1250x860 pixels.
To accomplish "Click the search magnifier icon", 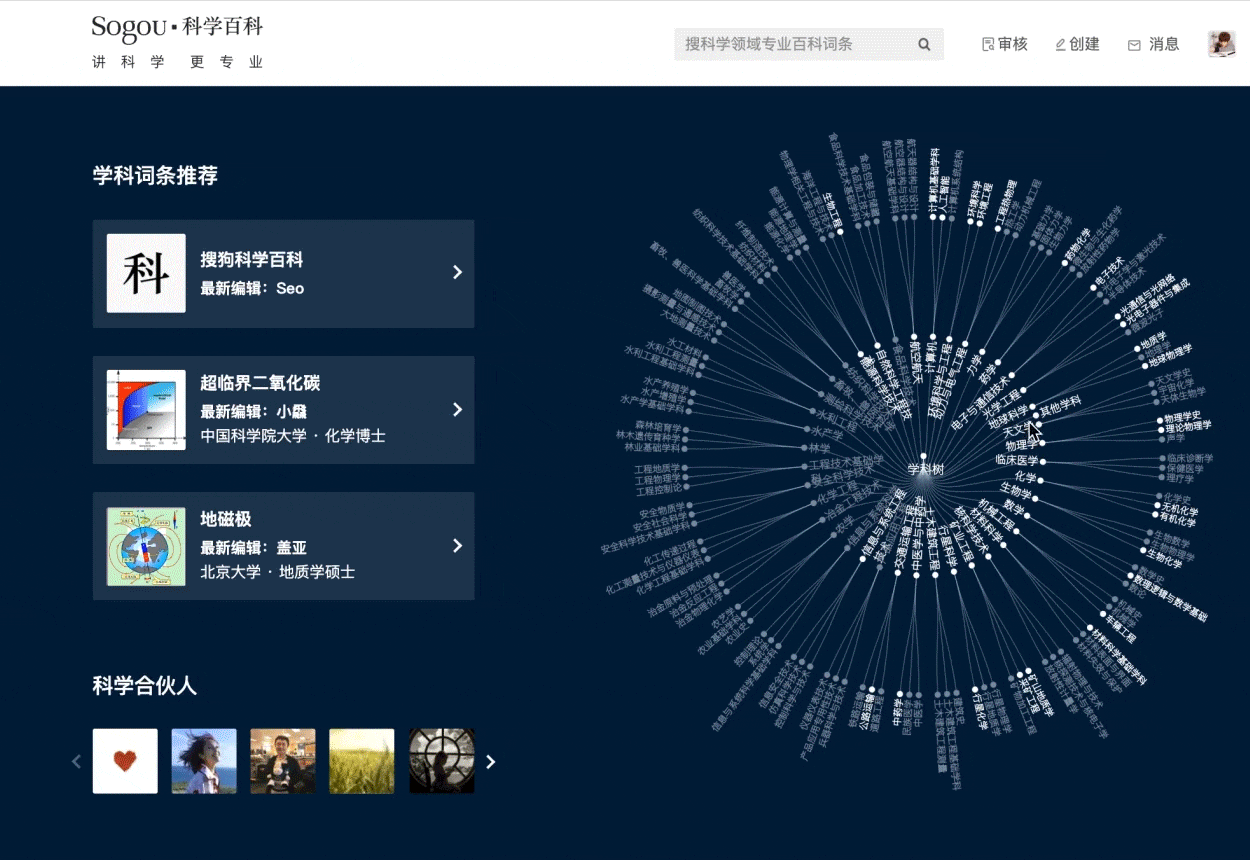I will point(923,44).
